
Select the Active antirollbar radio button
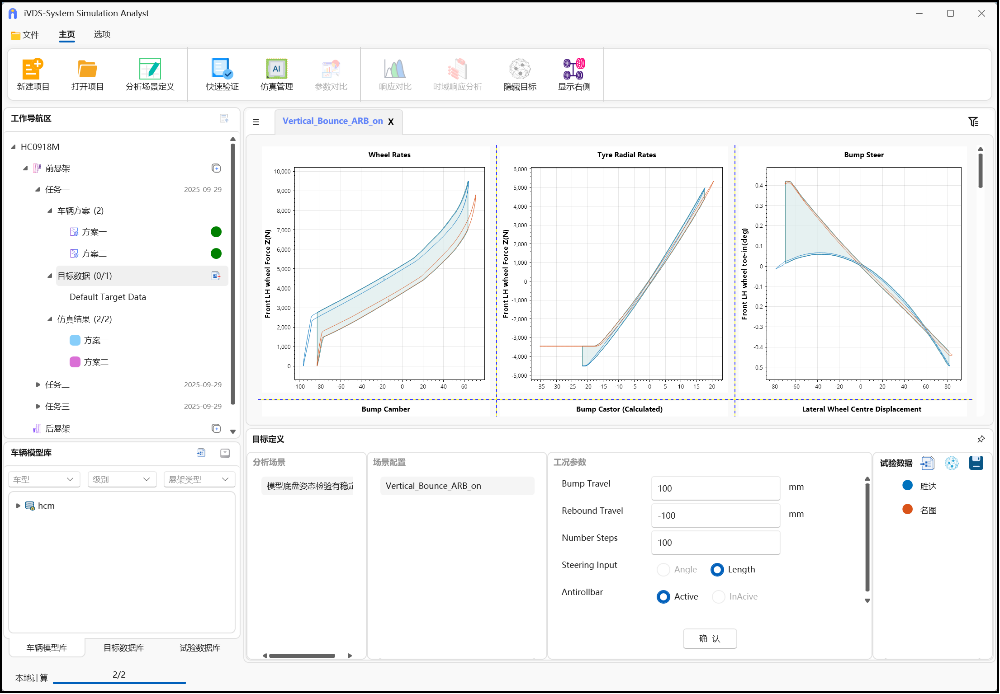pos(663,597)
